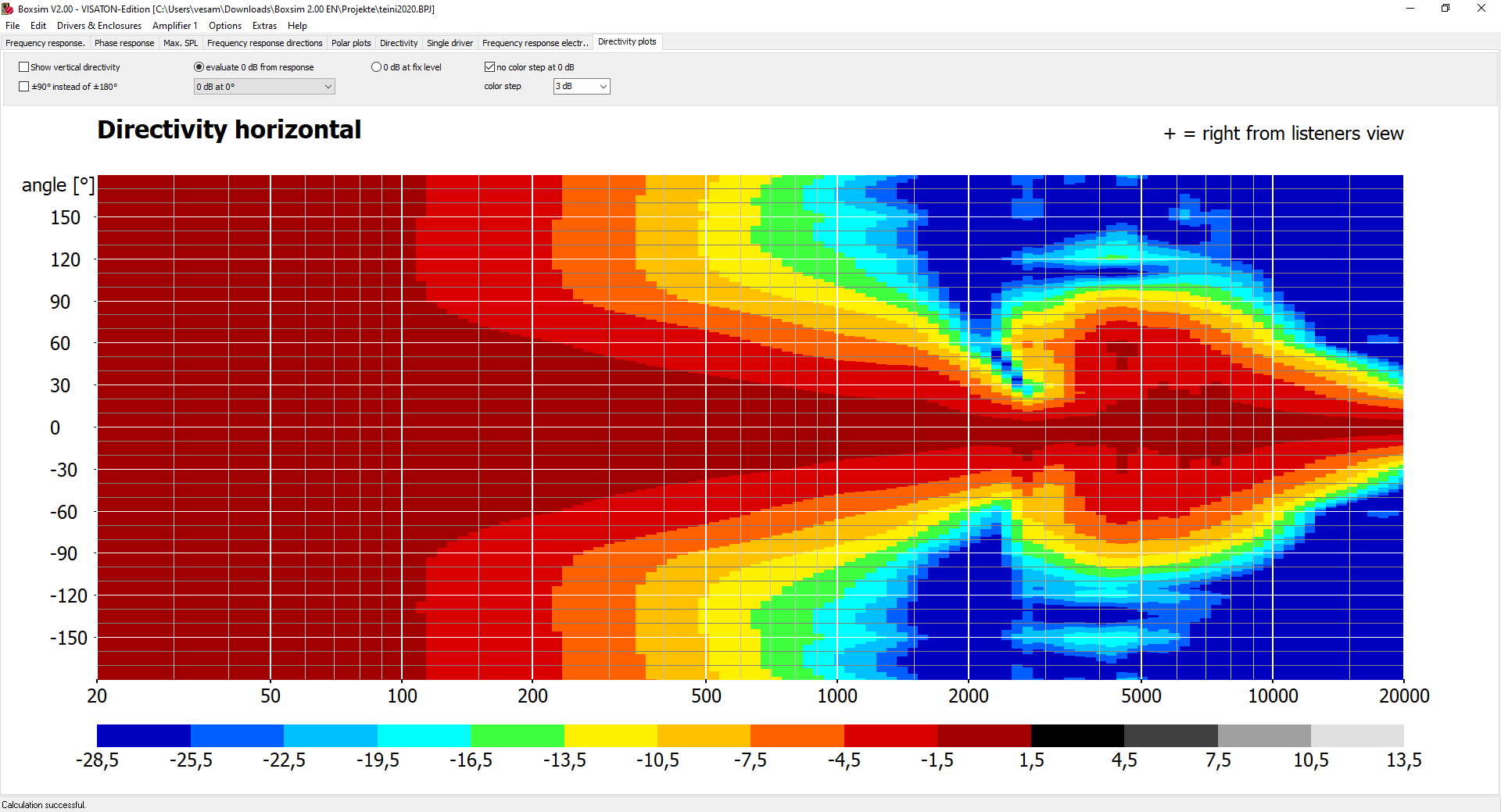Click the 1000 frequency axis label
This screenshot has height=812, width=1501.
coord(837,696)
